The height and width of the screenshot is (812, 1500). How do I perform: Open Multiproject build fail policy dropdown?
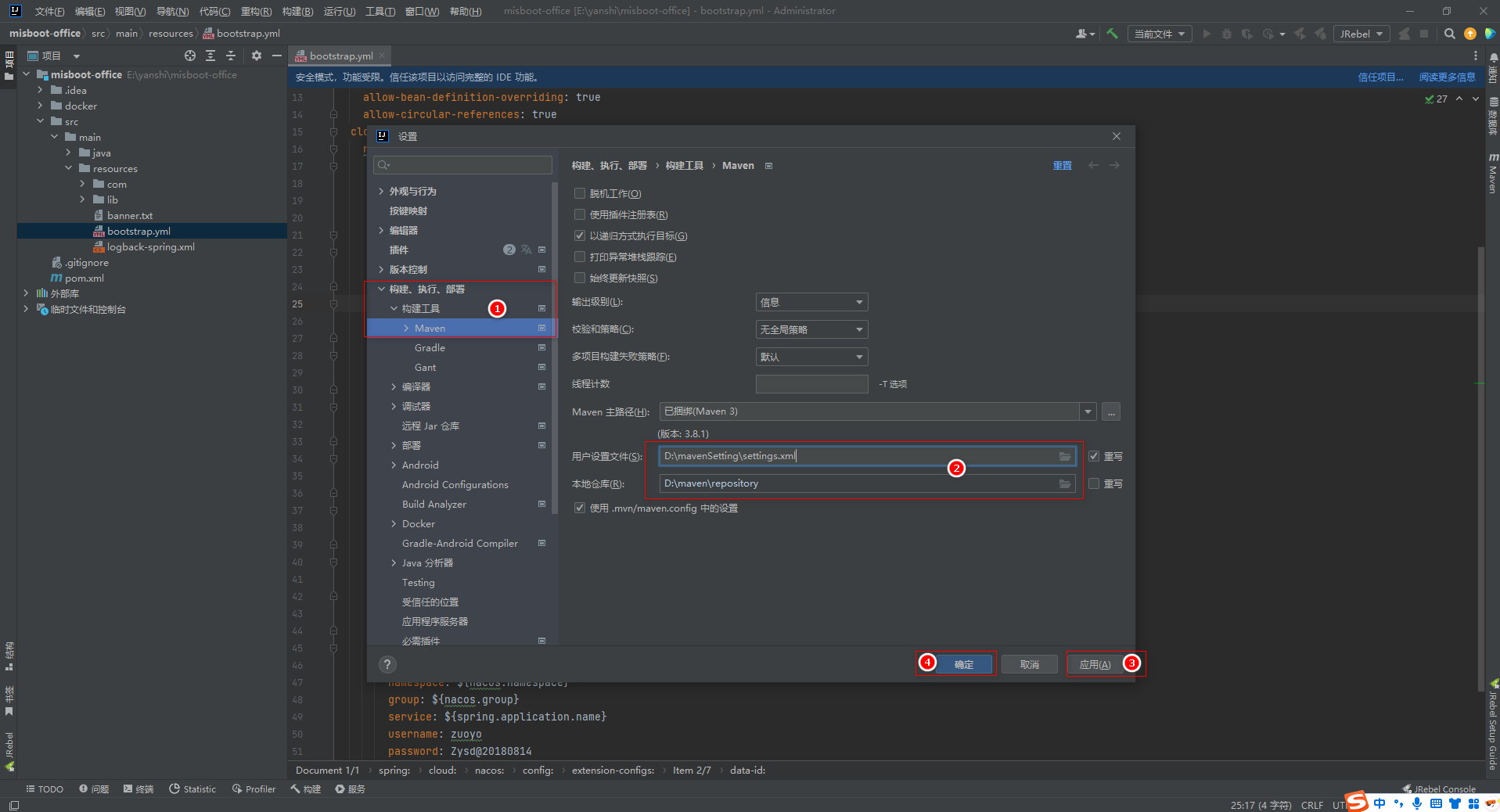(811, 357)
